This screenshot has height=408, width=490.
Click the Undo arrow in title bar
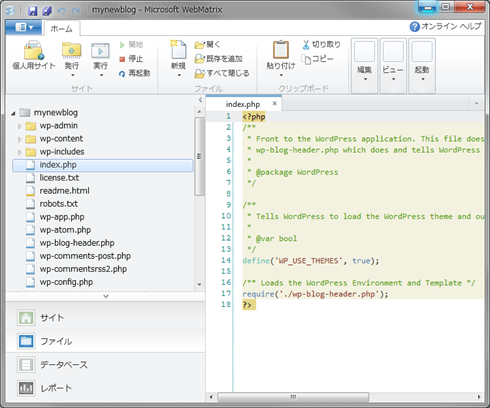[61, 11]
